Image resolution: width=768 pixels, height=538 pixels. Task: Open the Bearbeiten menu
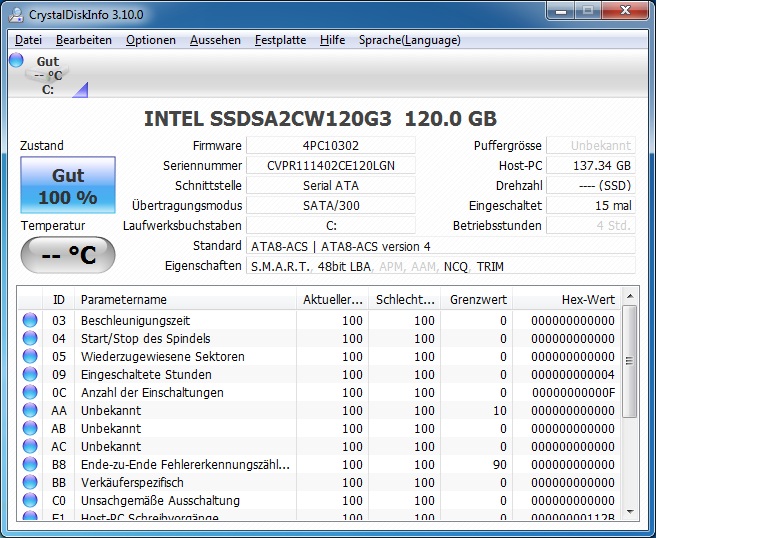84,40
